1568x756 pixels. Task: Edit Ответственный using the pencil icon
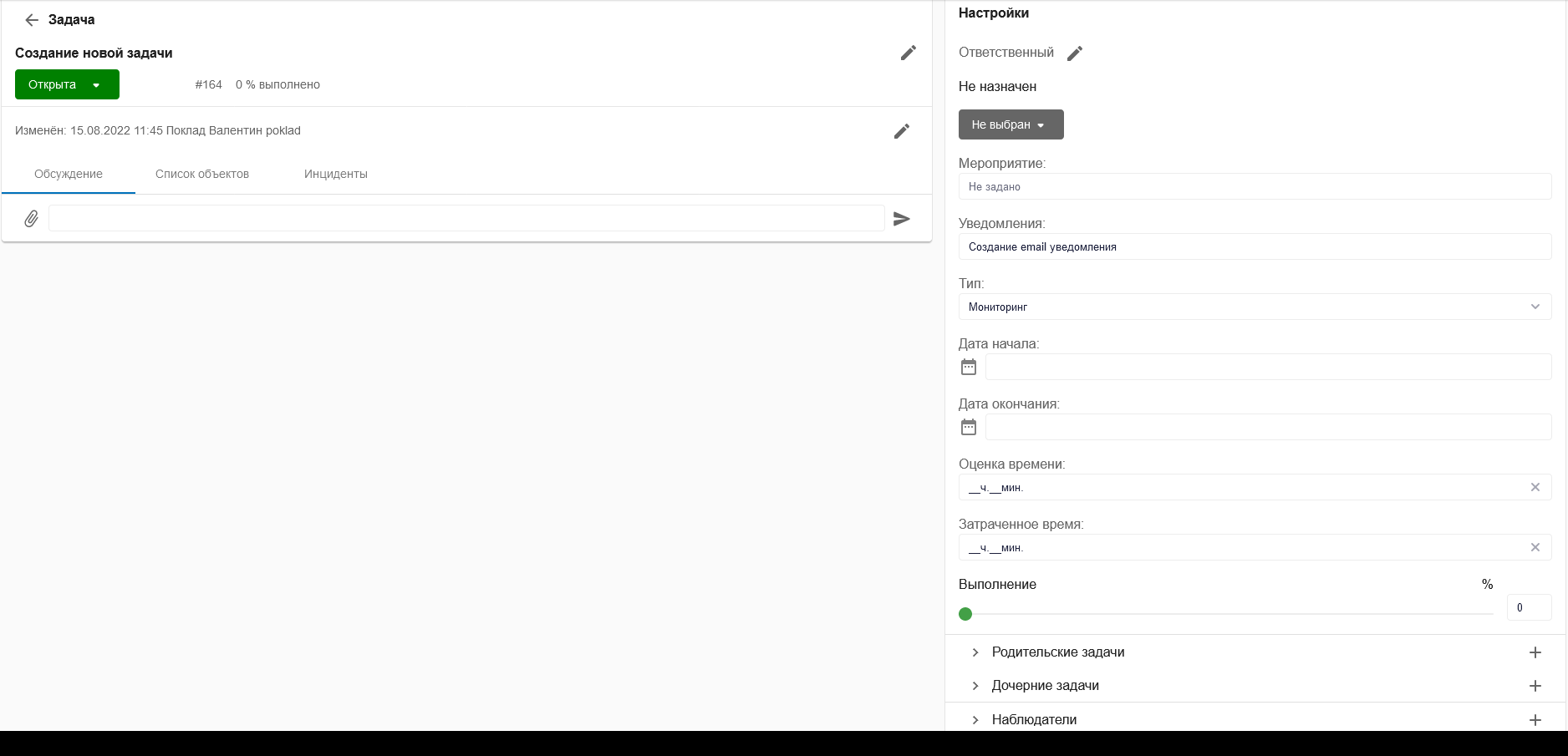point(1074,53)
